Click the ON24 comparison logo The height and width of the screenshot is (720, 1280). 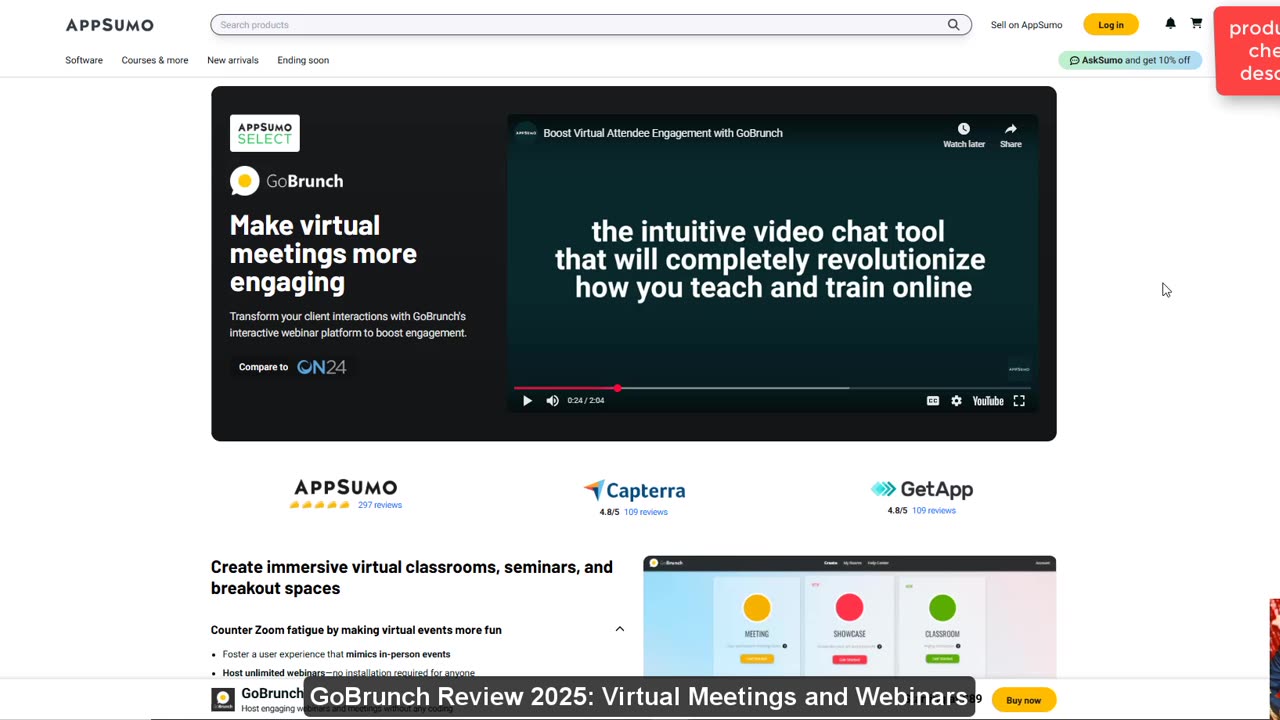[x=321, y=367]
